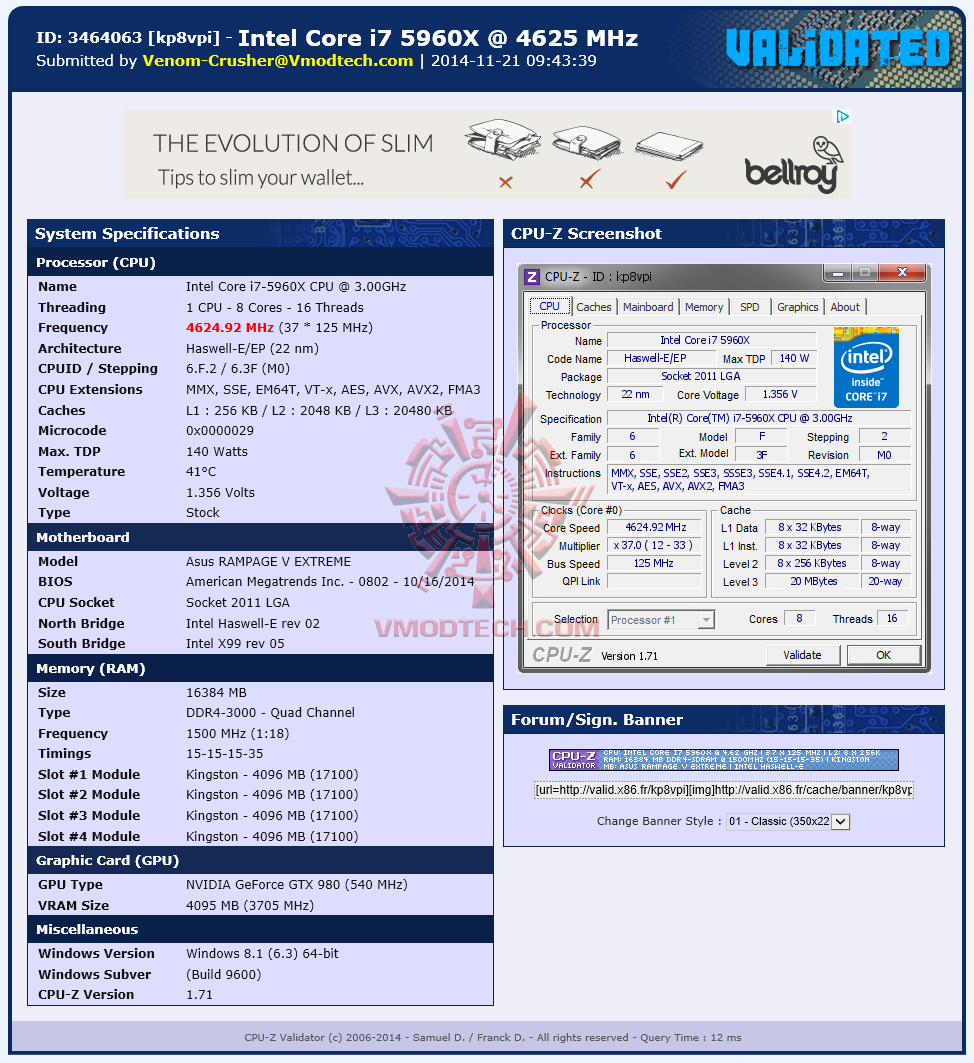This screenshot has height=1063, width=974.
Task: Click the Level 2 8 x 256 KBytes value
Action: coord(811,563)
